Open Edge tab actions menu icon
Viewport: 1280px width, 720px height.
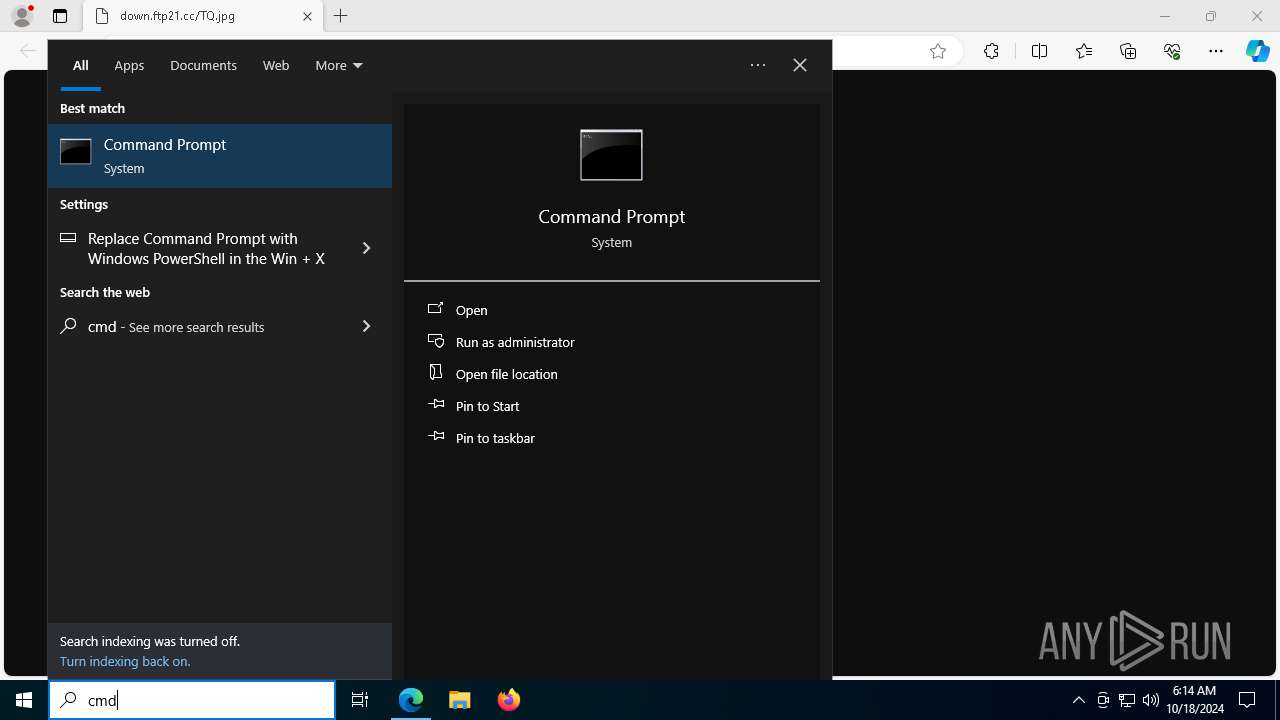[60, 16]
